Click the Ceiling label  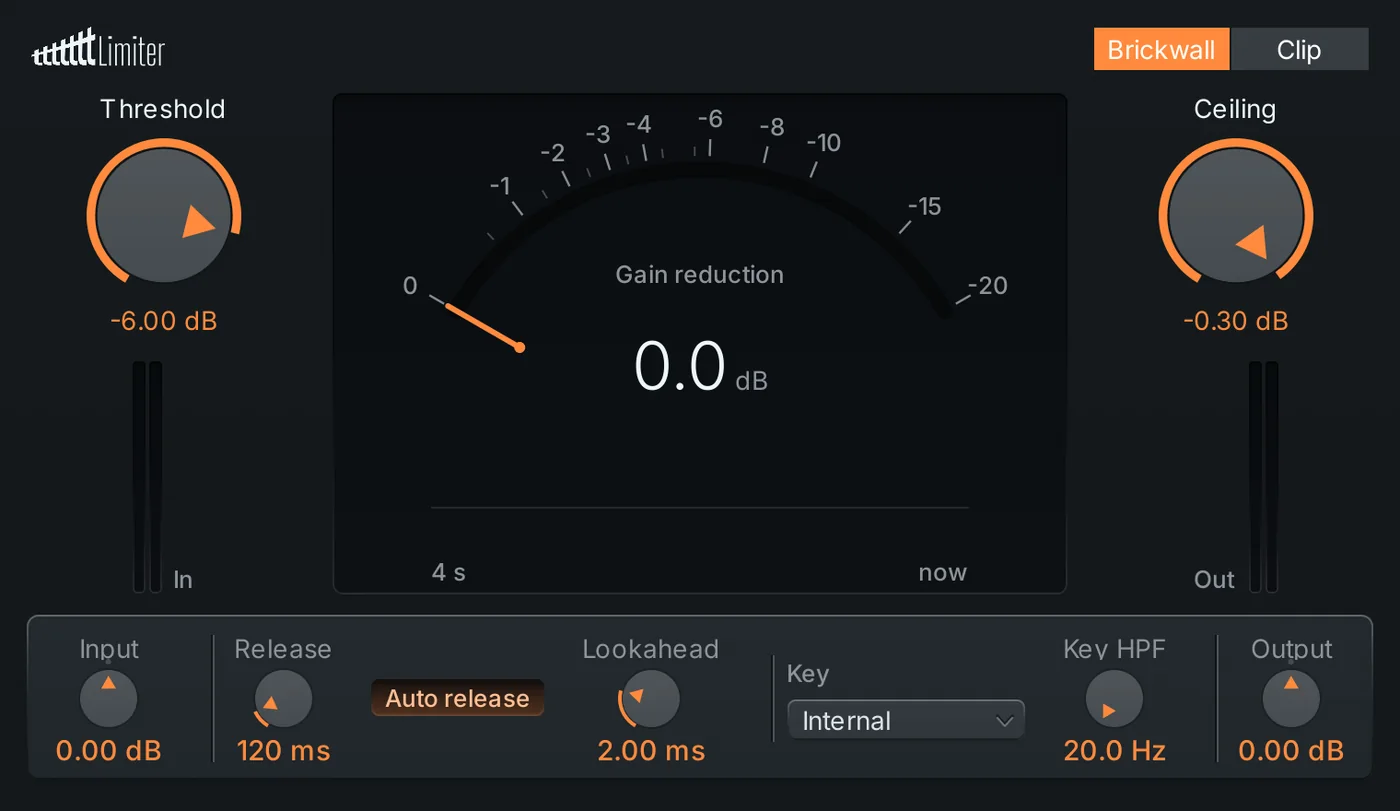(x=1235, y=109)
